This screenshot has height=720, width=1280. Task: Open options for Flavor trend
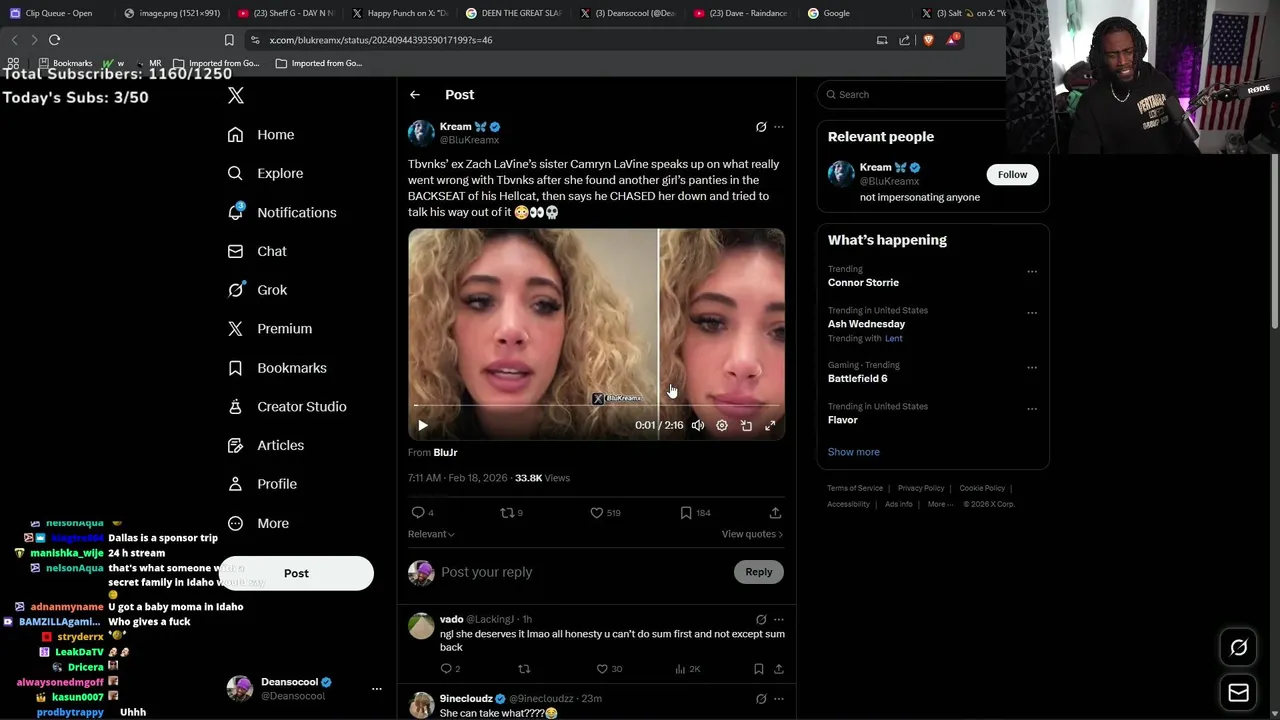1032,408
